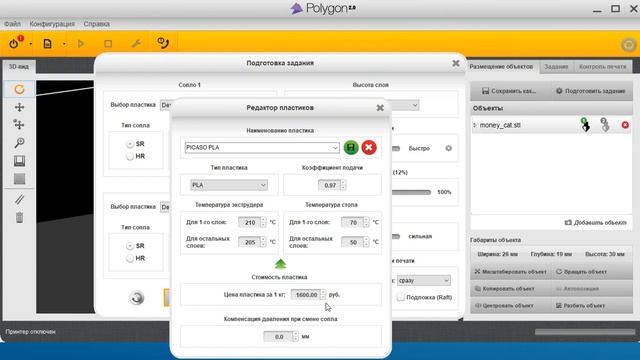
Task: Click the gear icon next to Быстро
Action: (x=449, y=148)
